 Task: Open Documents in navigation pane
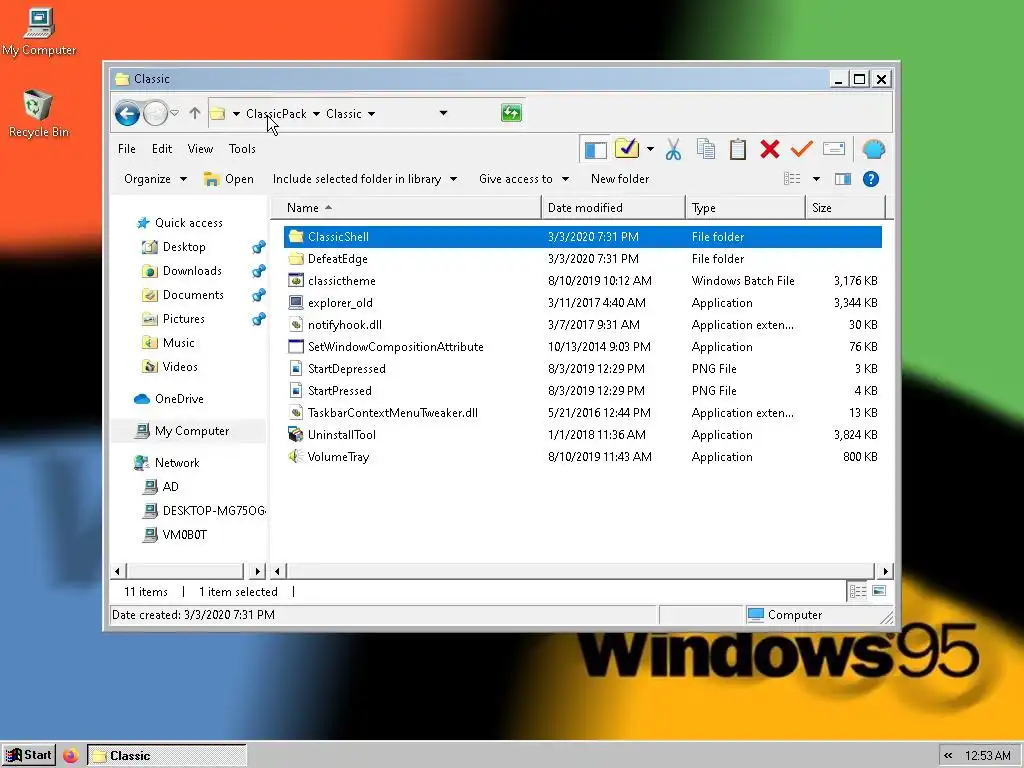184,295
